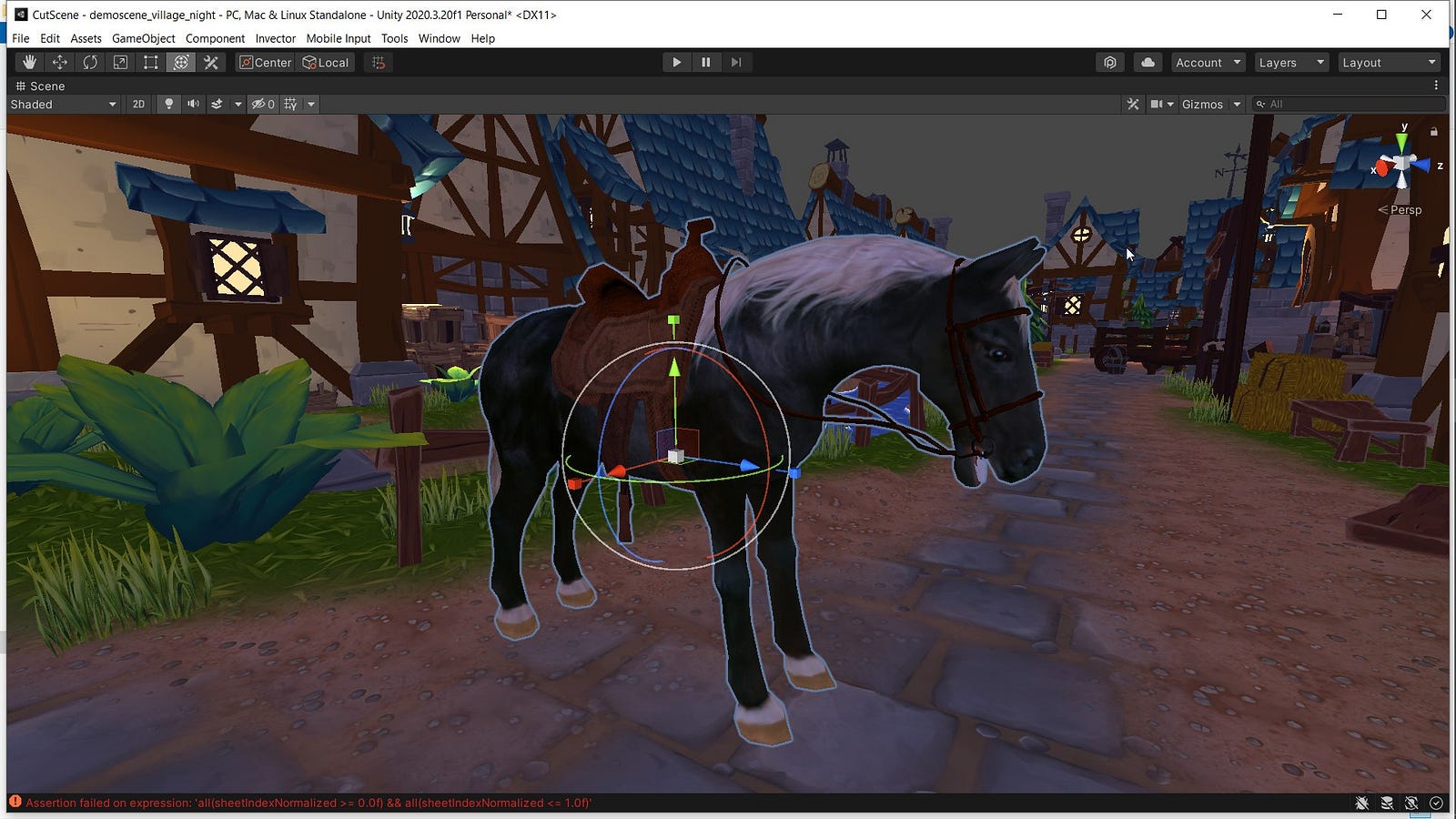Select the Scale tool
The height and width of the screenshot is (819, 1456).
120,62
